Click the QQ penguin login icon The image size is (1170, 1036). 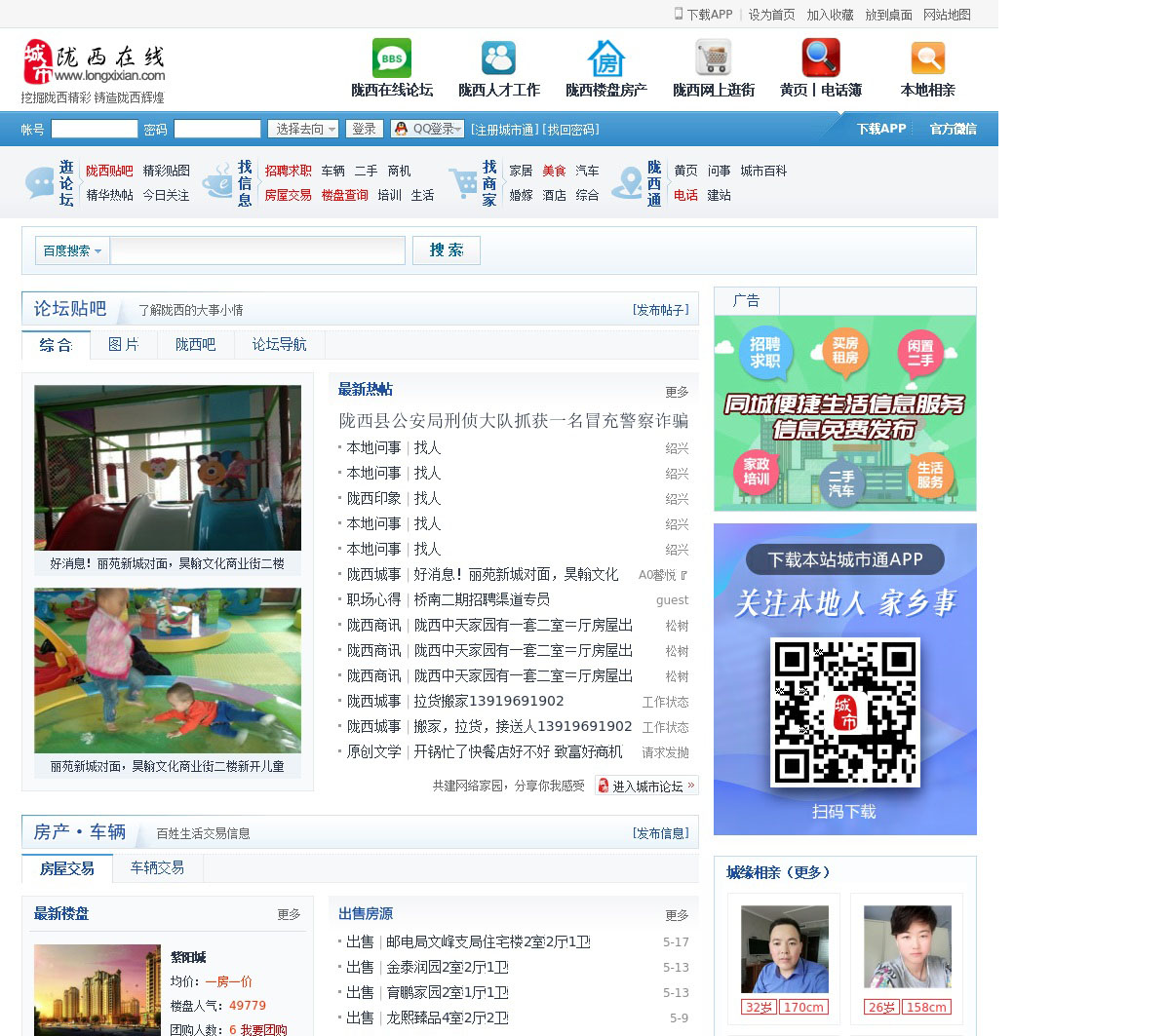tap(401, 129)
